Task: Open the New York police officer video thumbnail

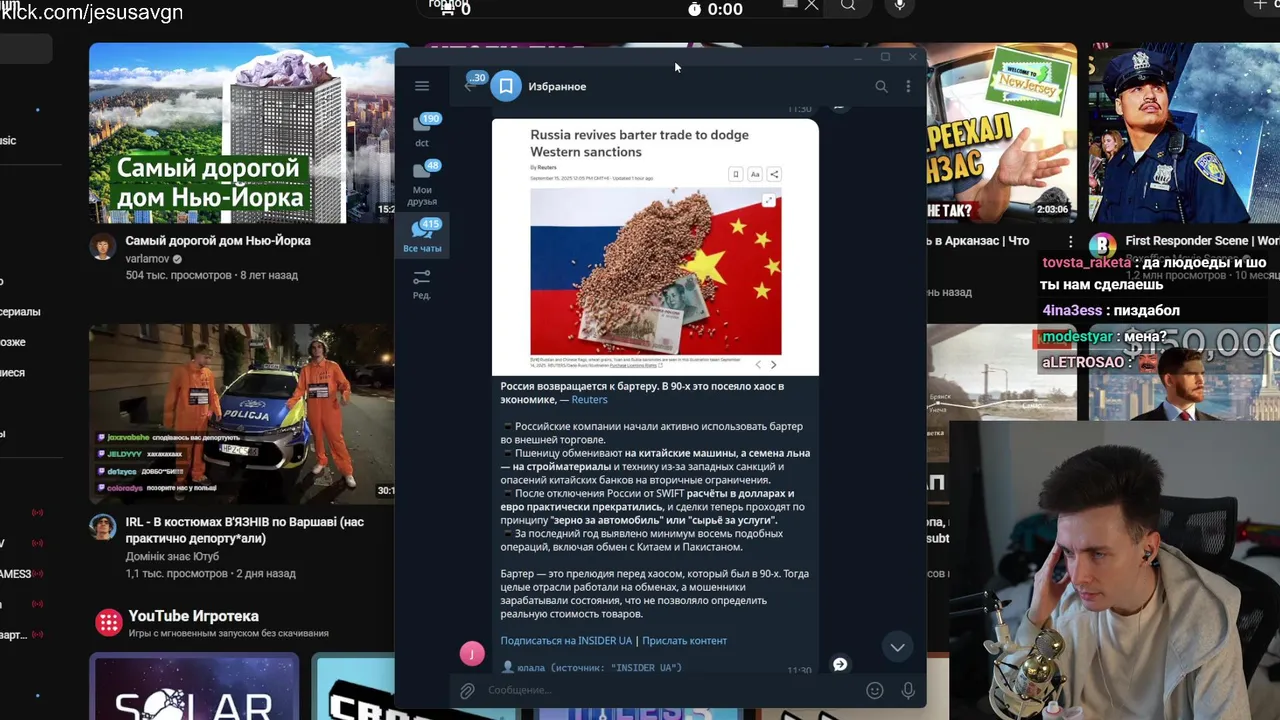Action: pyautogui.click(x=1184, y=133)
